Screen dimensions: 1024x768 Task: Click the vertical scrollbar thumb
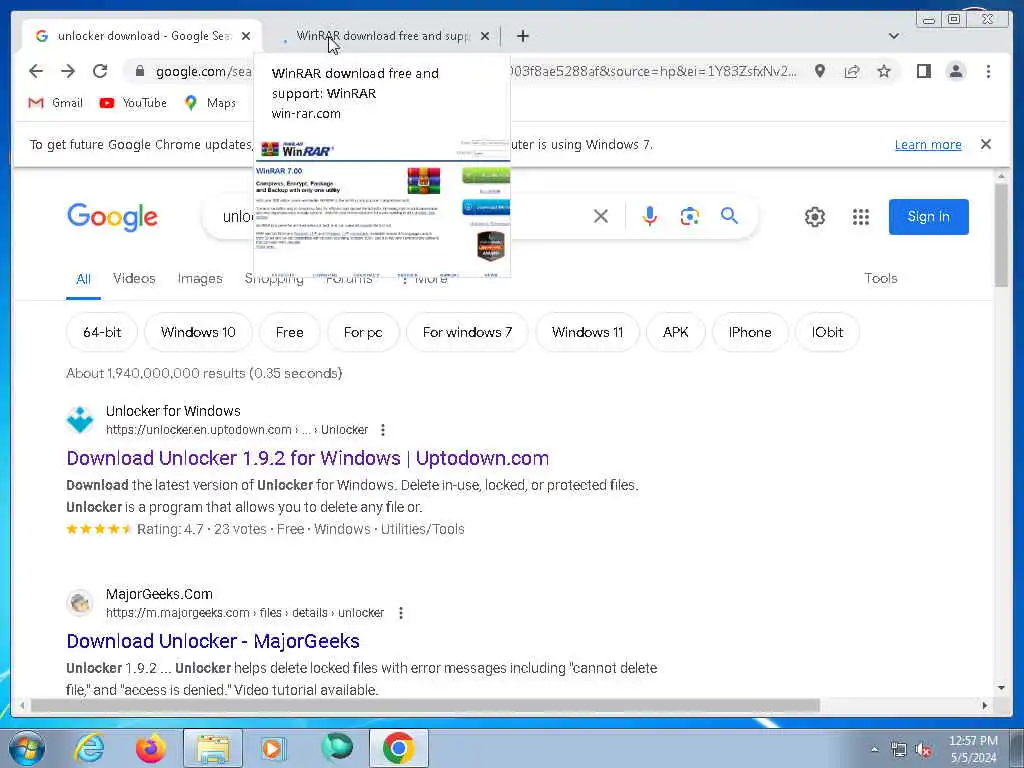click(x=1002, y=234)
